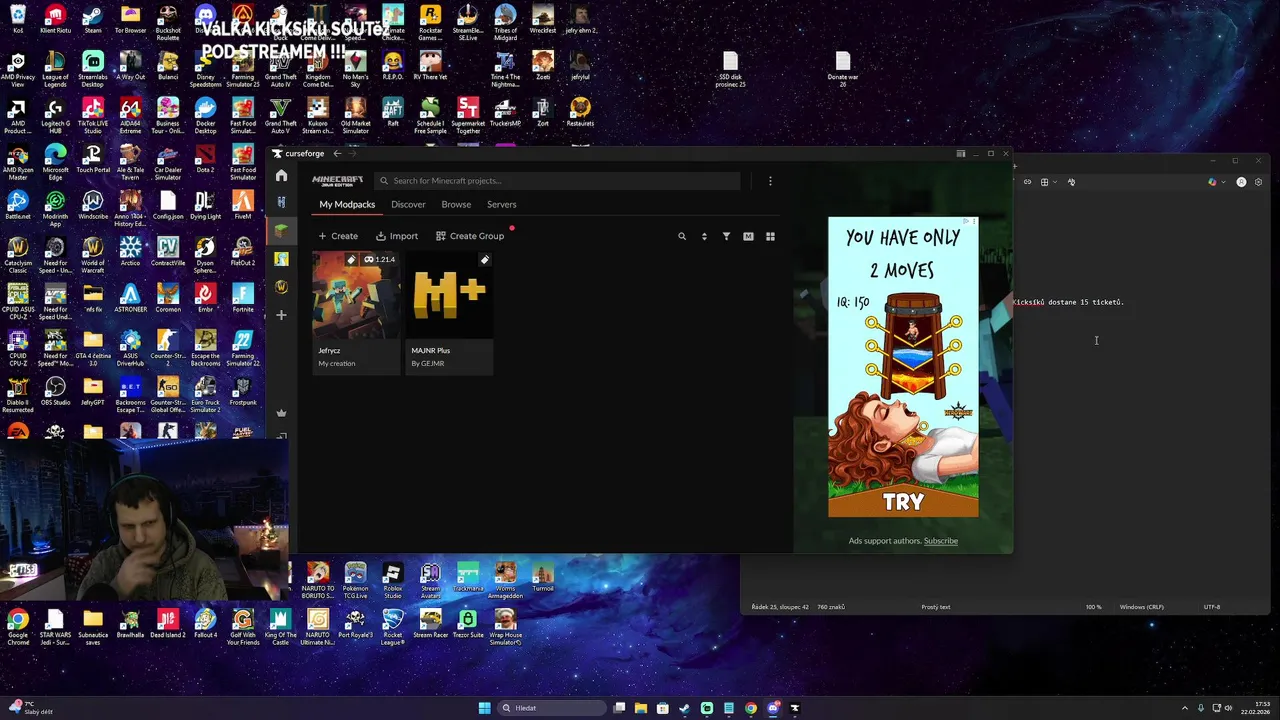1280x720 pixels.
Task: Open the Jefrycz modpack thumbnail
Action: [x=356, y=296]
